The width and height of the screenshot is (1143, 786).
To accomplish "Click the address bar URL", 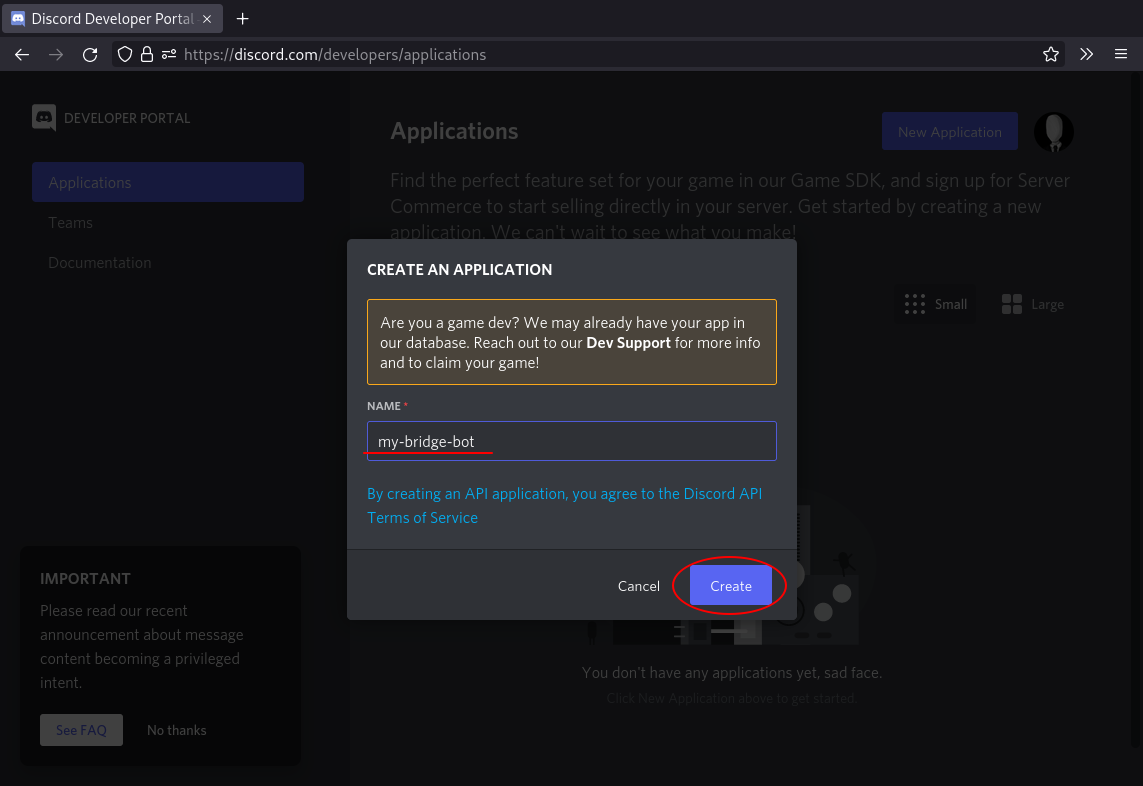I will (335, 55).
